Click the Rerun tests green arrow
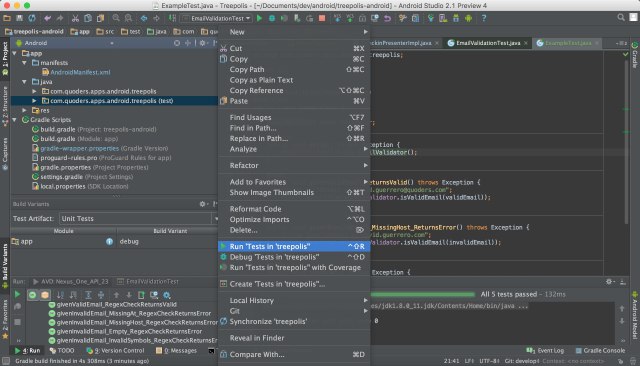The image size is (640, 366). (x=17, y=294)
